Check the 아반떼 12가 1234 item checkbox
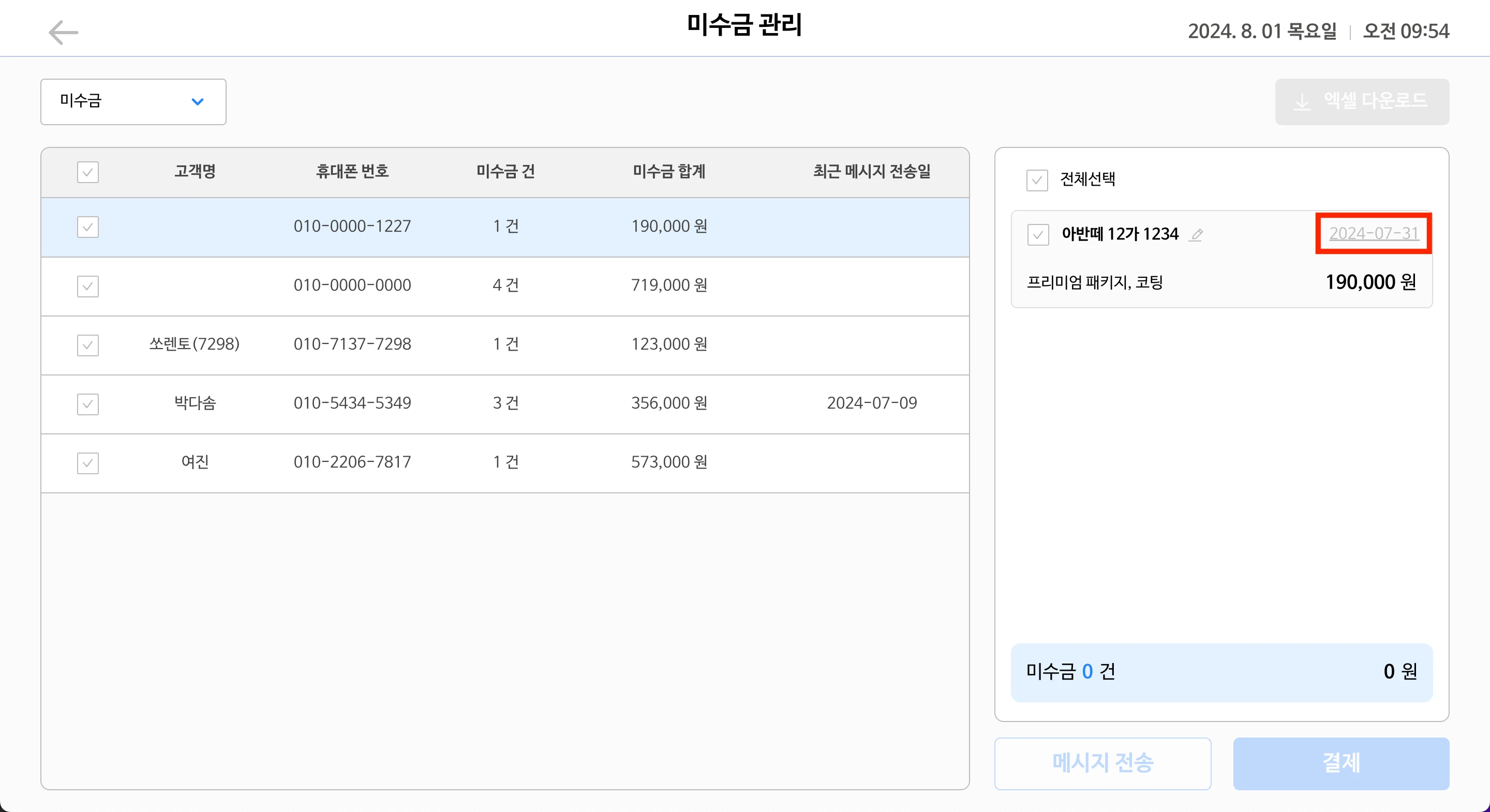This screenshot has width=1490, height=812. pyautogui.click(x=1038, y=235)
